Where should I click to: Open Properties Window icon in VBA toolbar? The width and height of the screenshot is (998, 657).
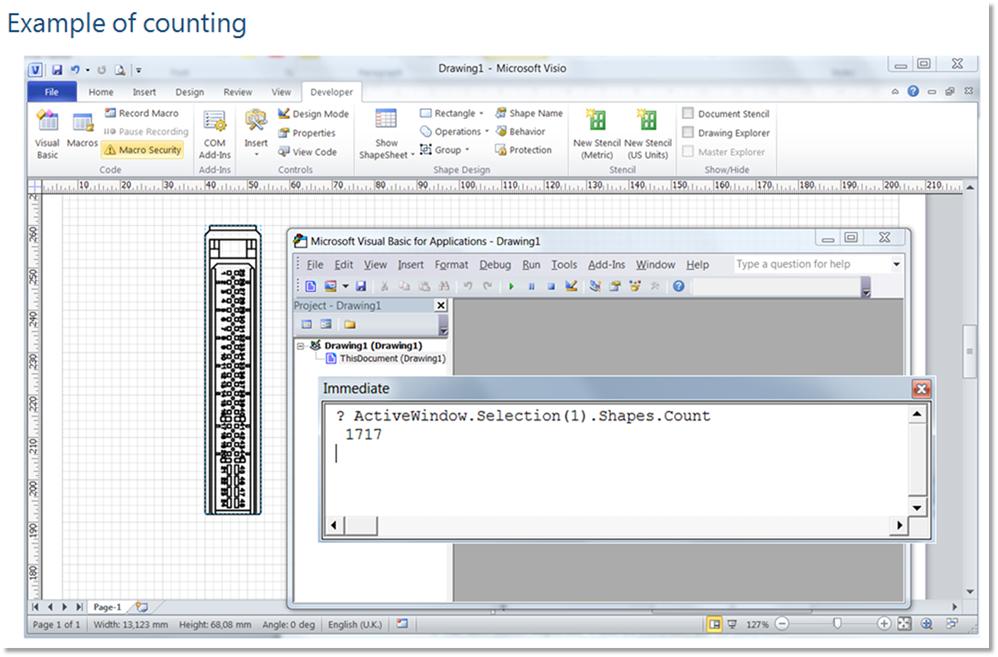(x=615, y=286)
